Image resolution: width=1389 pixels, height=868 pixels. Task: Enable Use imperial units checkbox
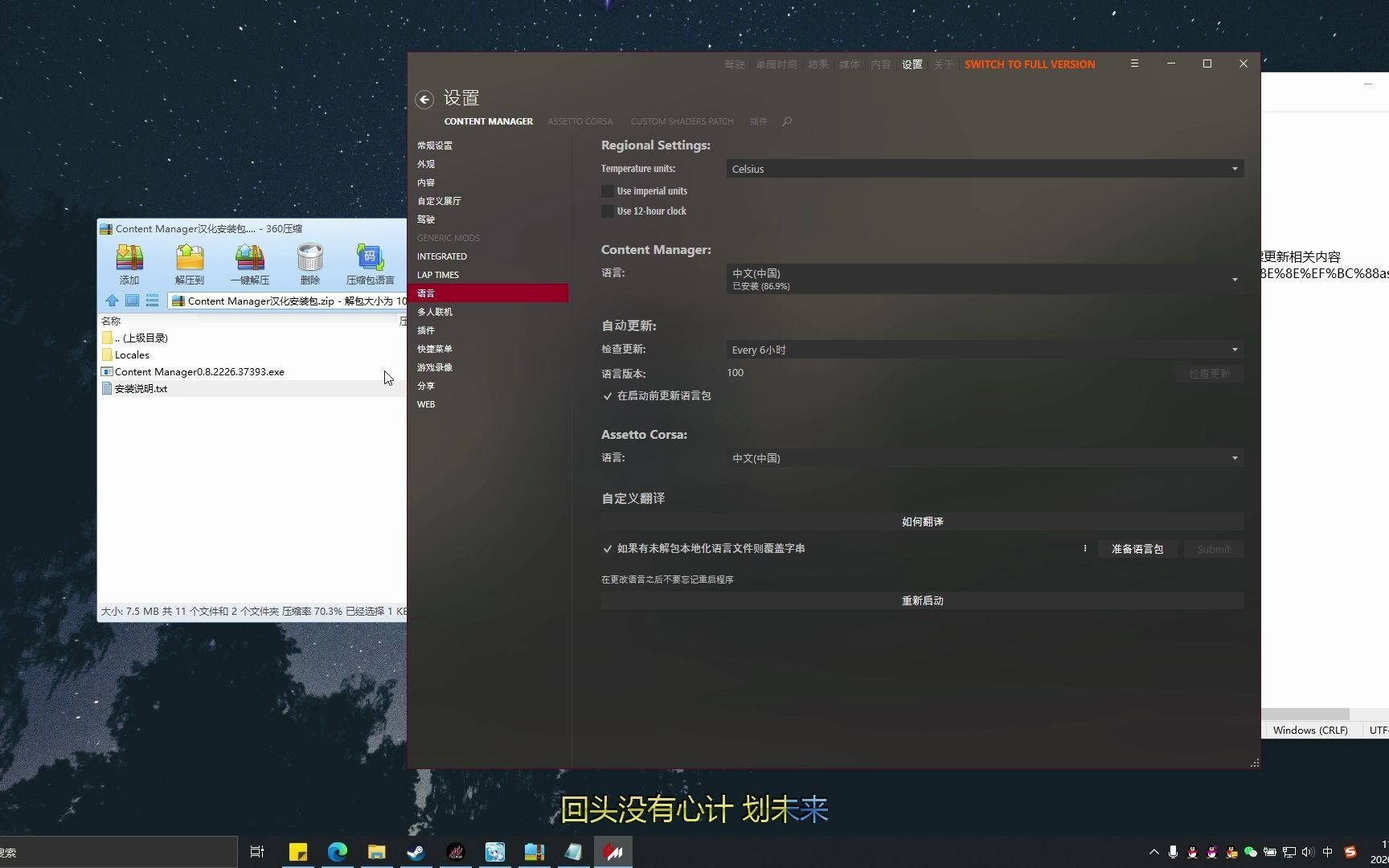(608, 191)
